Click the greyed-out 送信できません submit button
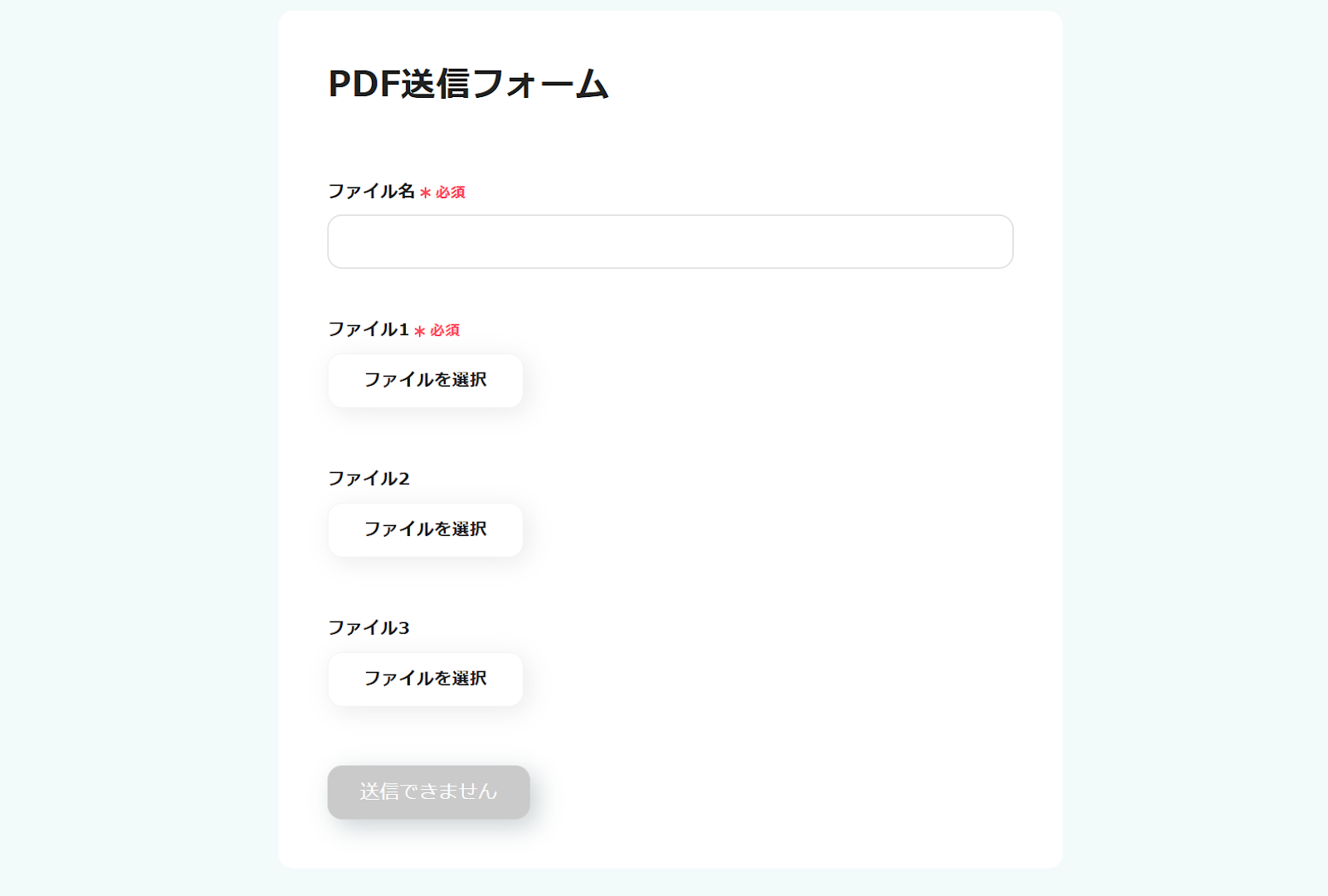This screenshot has width=1328, height=896. [x=428, y=792]
